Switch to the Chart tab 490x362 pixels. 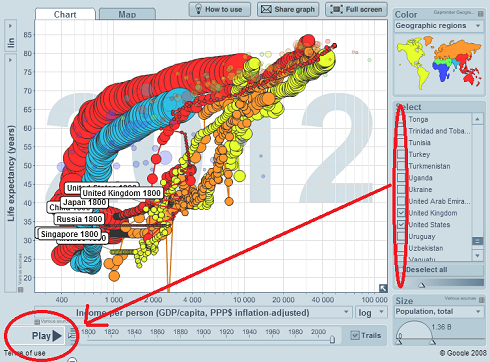(65, 14)
